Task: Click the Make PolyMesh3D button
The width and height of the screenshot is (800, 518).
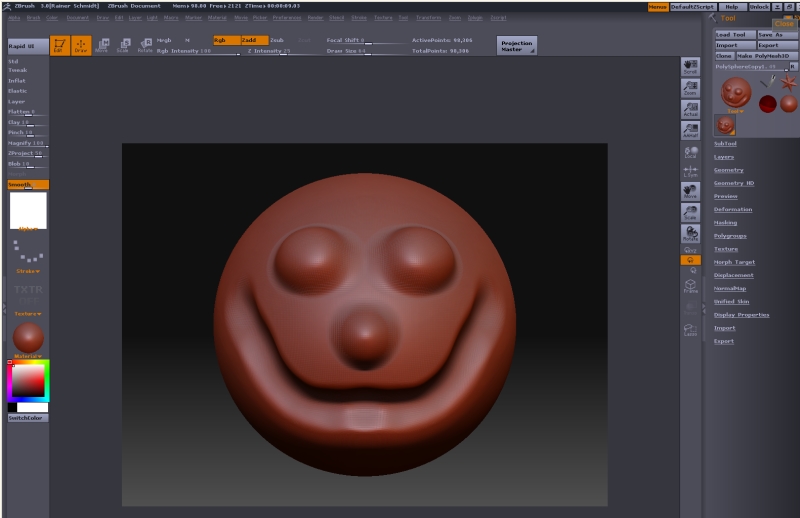Action: tap(766, 56)
